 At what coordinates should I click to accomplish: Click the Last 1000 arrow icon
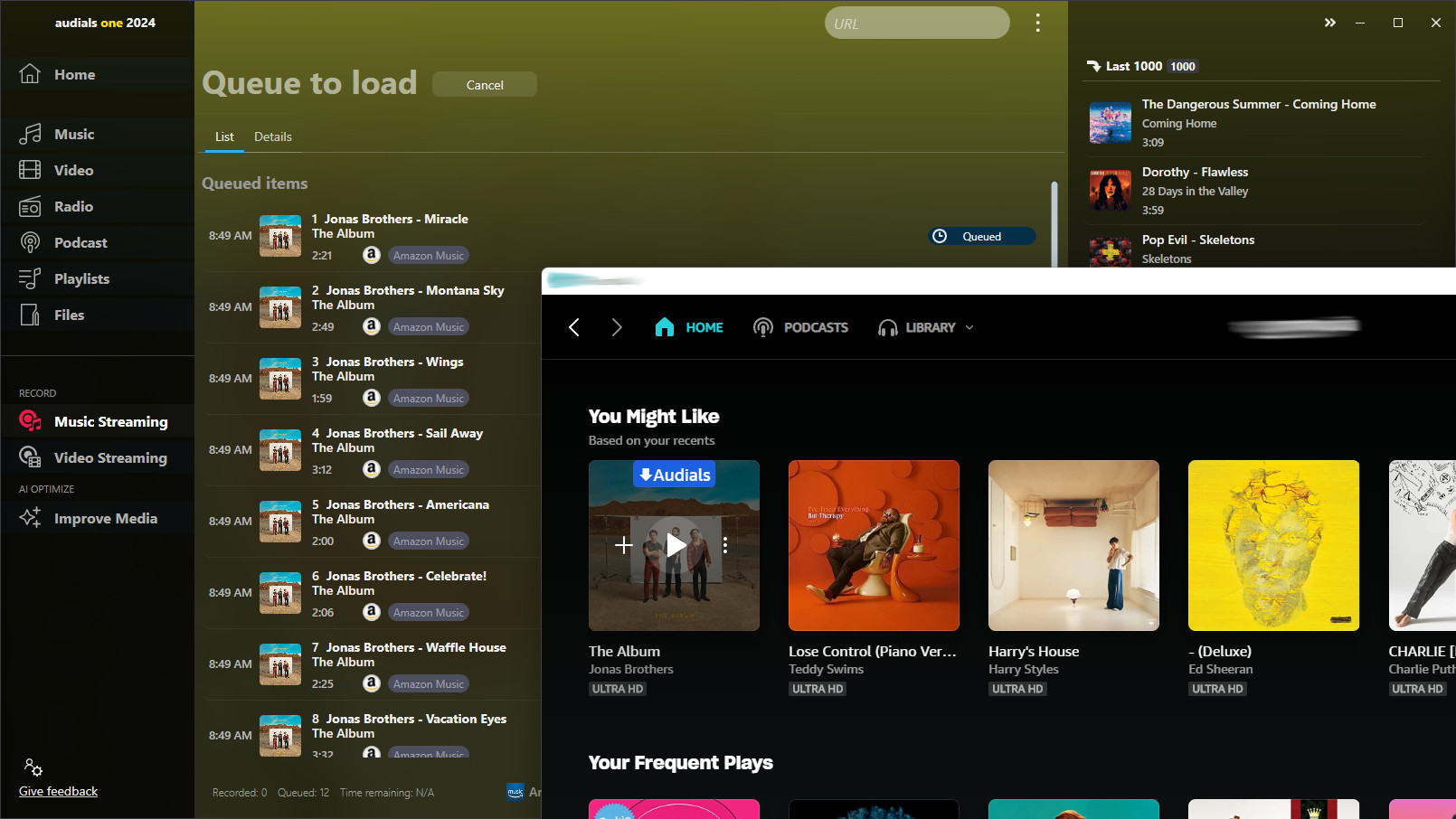pos(1093,66)
